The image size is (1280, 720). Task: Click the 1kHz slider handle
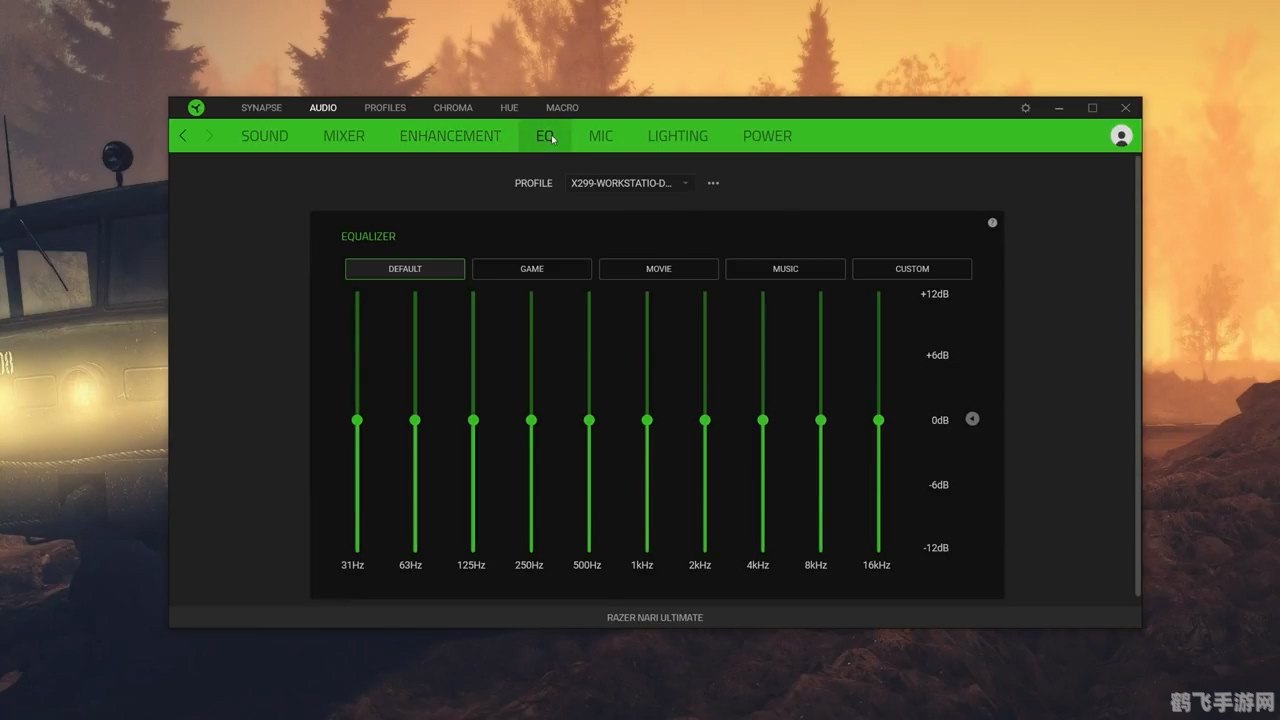pyautogui.click(x=647, y=420)
